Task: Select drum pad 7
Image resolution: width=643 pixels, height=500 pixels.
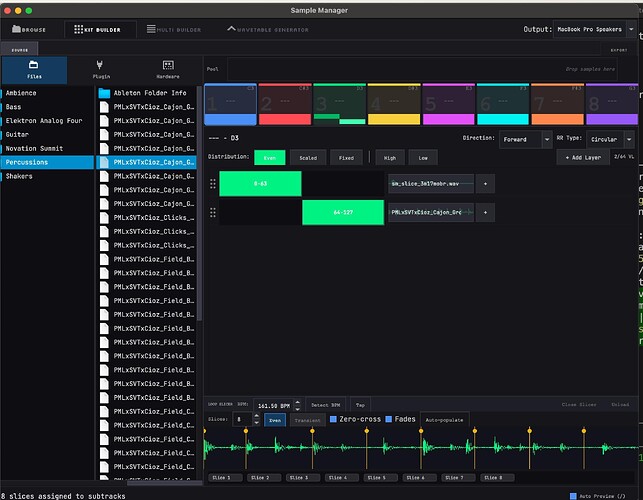Action: click(x=557, y=104)
